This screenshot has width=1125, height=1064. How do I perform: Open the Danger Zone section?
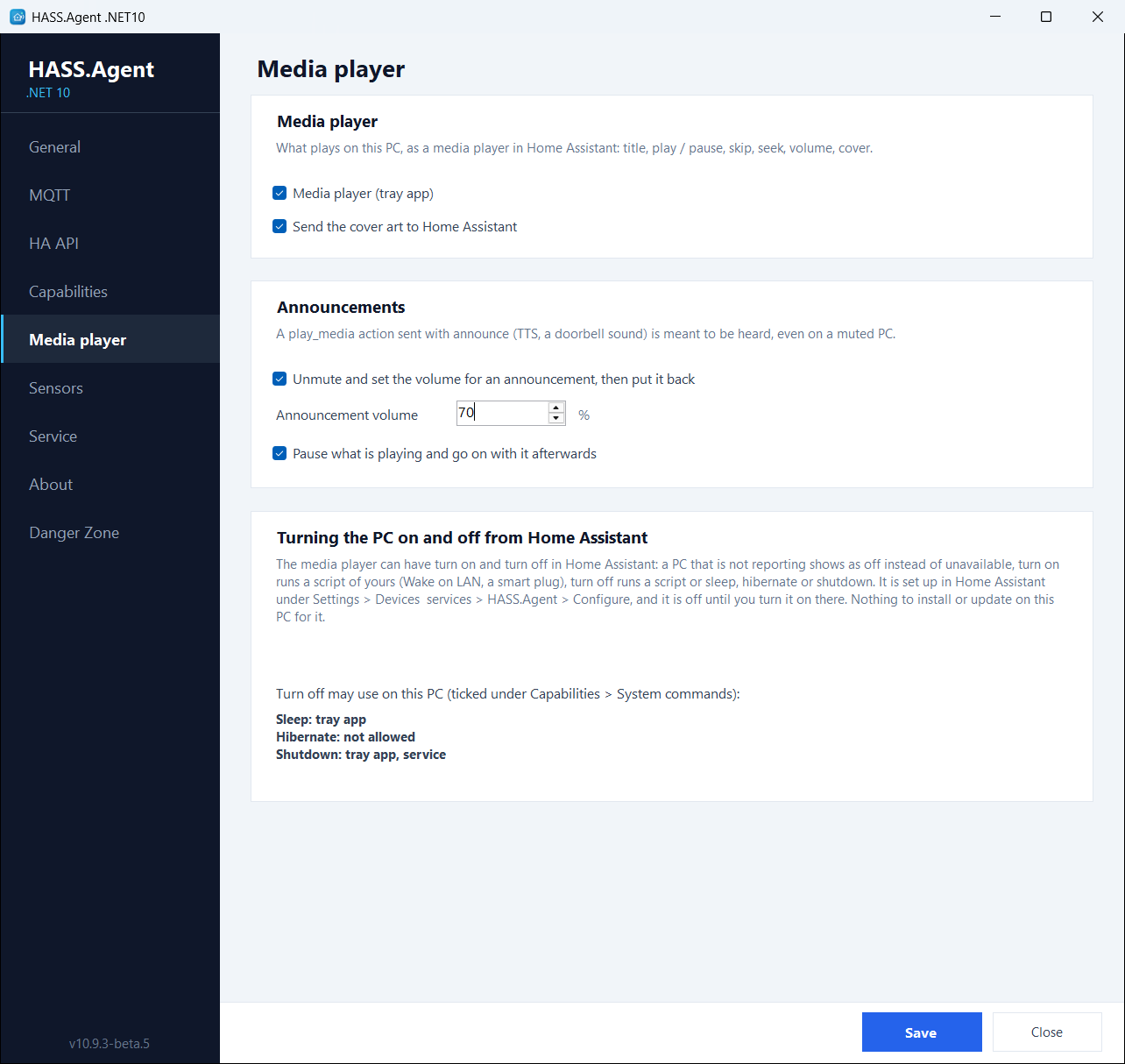click(x=110, y=533)
